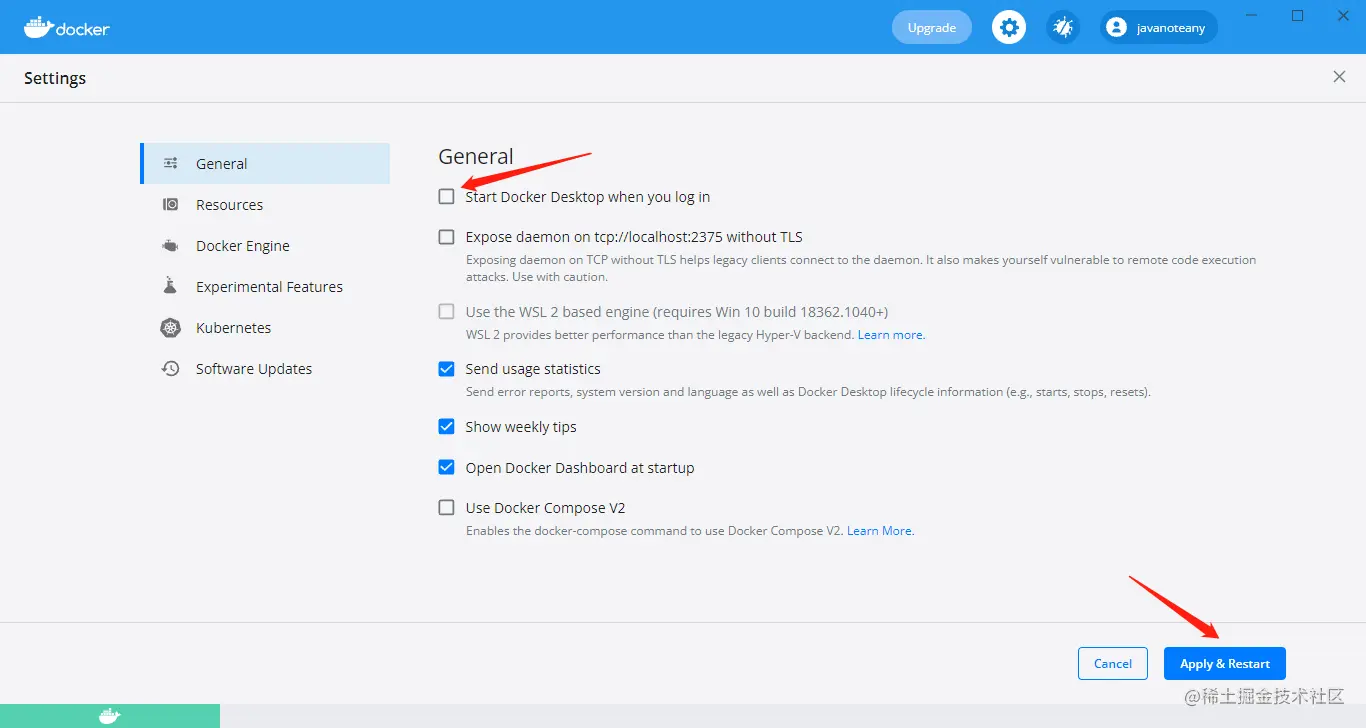Open the Kubernetes settings tab
Viewport: 1366px width, 728px height.
click(265, 327)
